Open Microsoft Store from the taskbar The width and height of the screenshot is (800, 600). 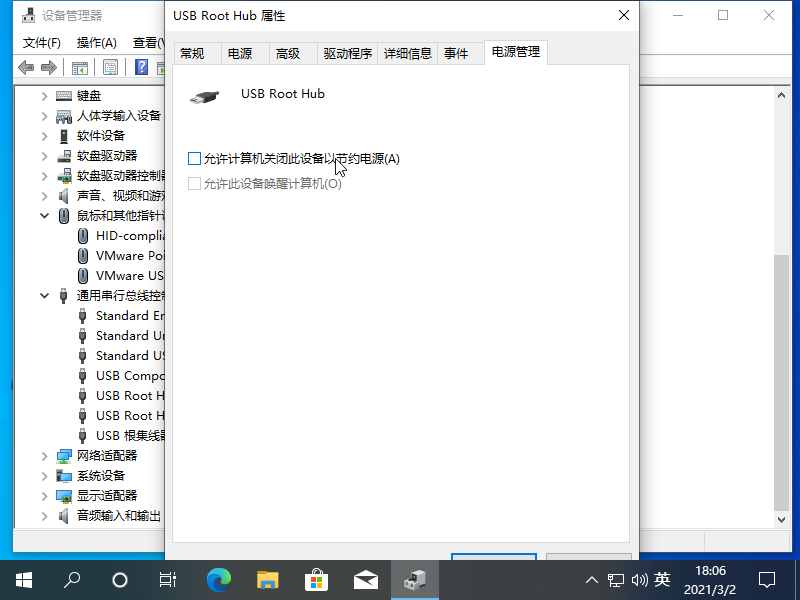316,579
